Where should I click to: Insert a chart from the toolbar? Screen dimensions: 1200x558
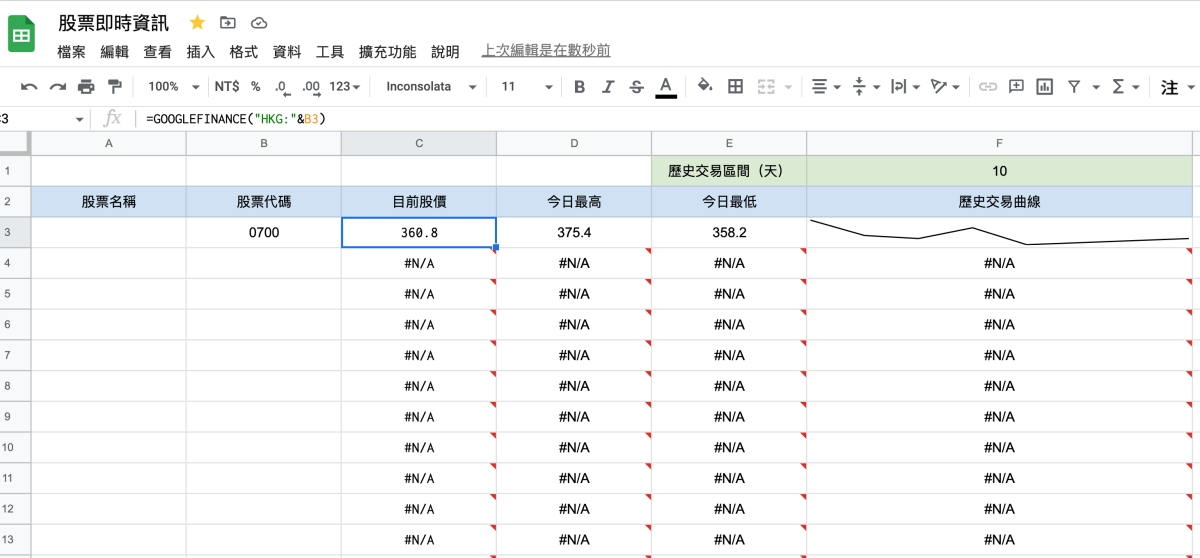tap(1045, 87)
